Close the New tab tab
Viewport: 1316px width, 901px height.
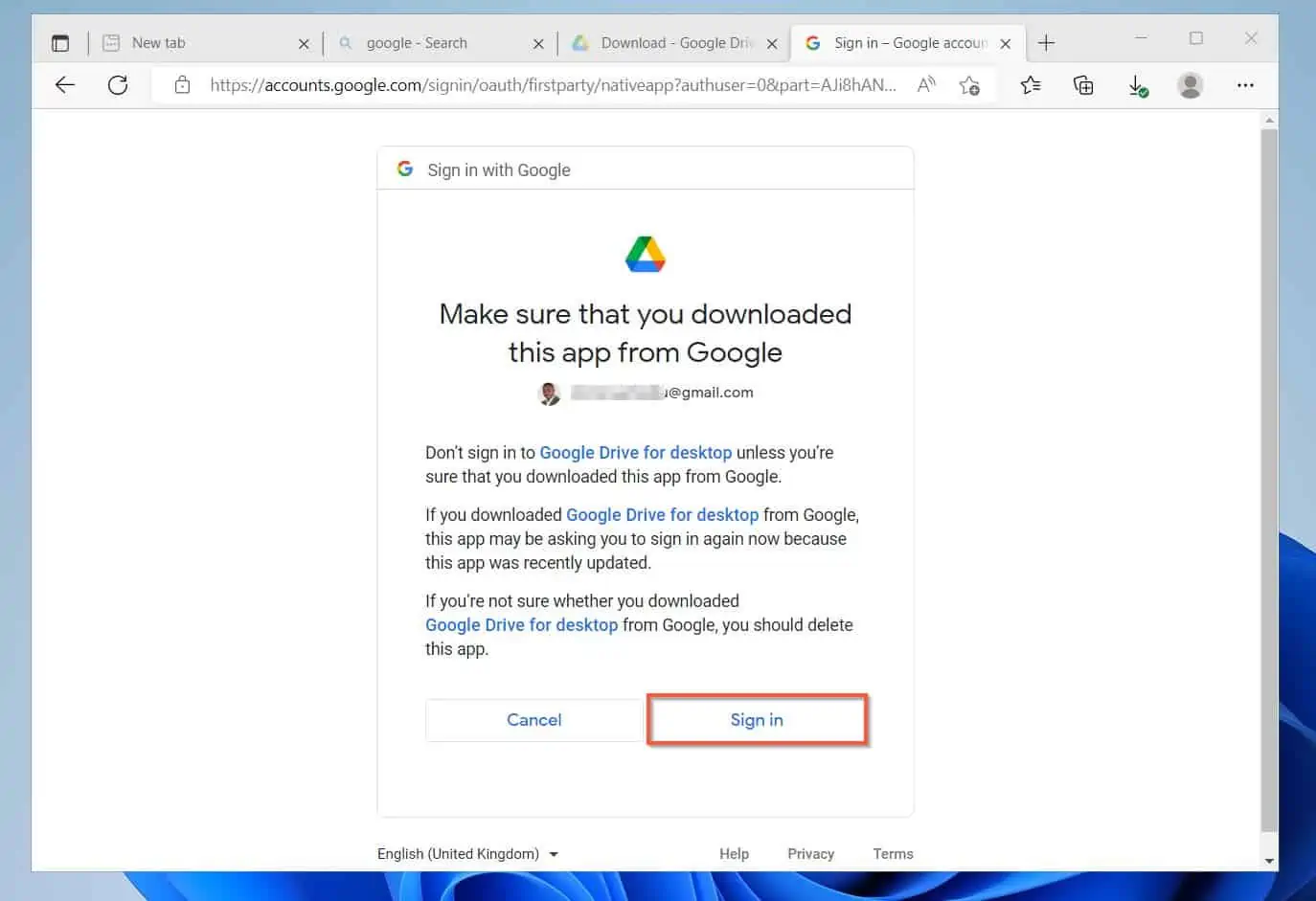(x=304, y=43)
